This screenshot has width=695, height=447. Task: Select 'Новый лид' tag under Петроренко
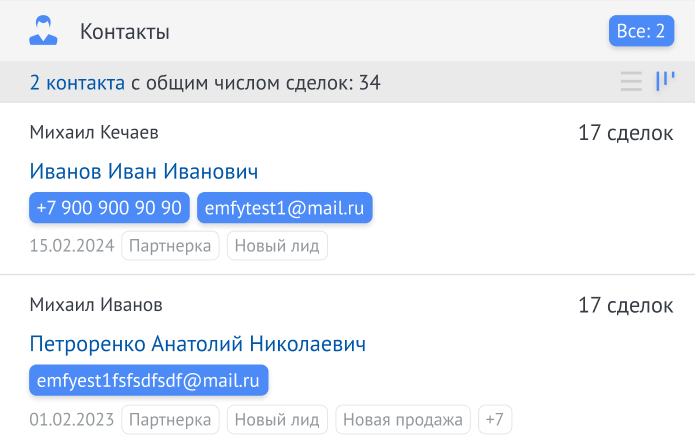[277, 419]
